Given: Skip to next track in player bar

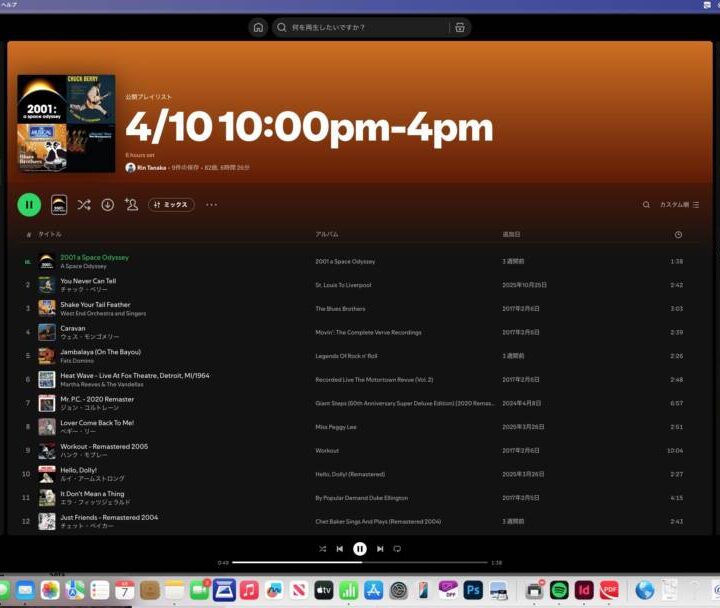Looking at the screenshot, I should 380,549.
